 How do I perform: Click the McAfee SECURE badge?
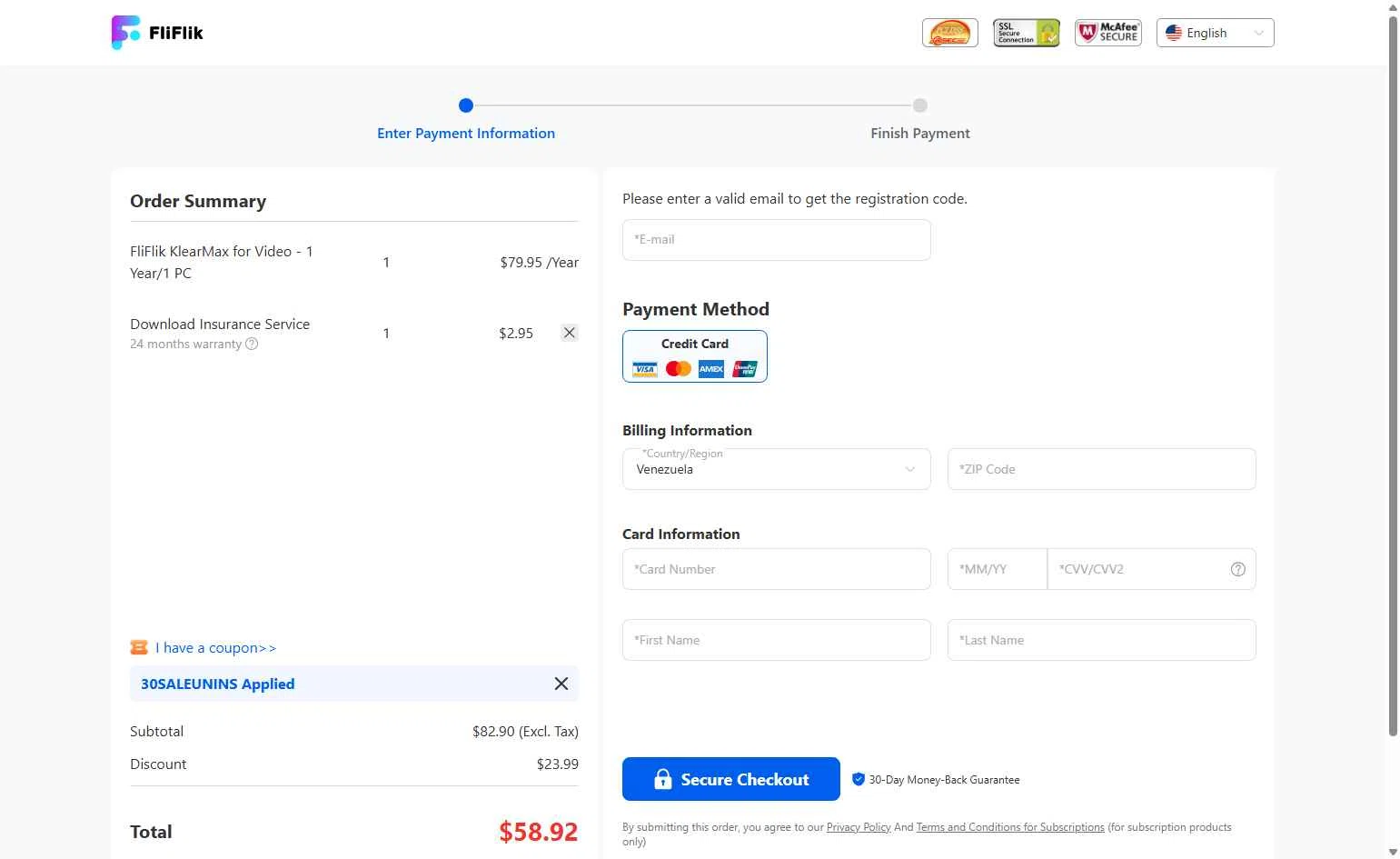click(1108, 33)
